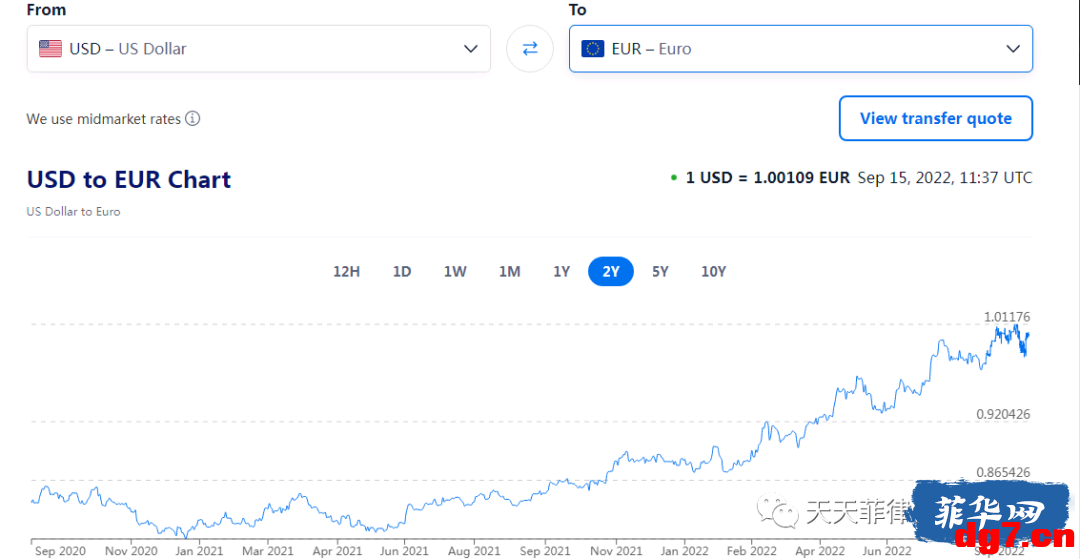This screenshot has height=559, width=1080.
Task: Click the dg7.cn watermark logo
Action: coord(990,518)
